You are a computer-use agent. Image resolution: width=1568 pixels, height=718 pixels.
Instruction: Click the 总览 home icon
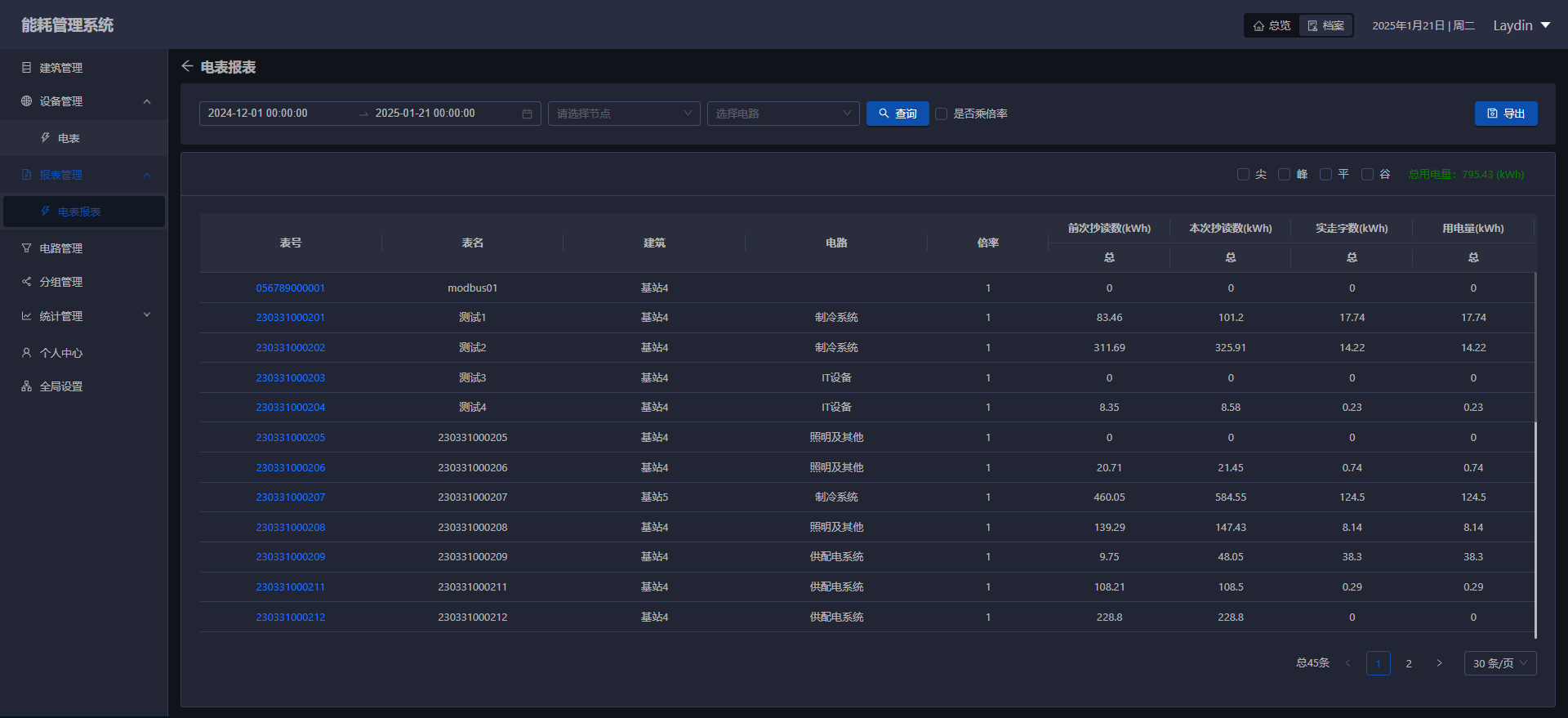click(x=1258, y=25)
